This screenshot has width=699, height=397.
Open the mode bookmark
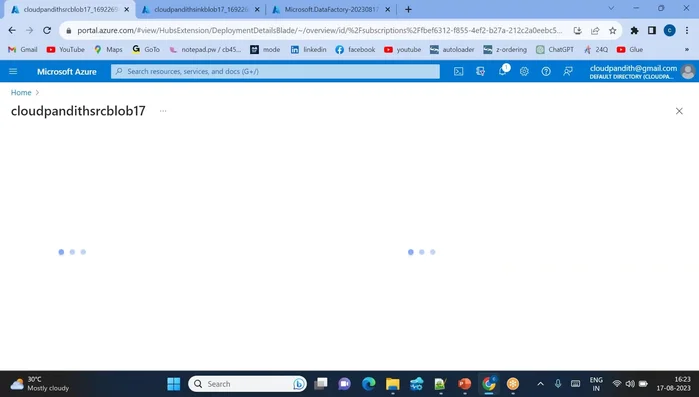(x=265, y=49)
